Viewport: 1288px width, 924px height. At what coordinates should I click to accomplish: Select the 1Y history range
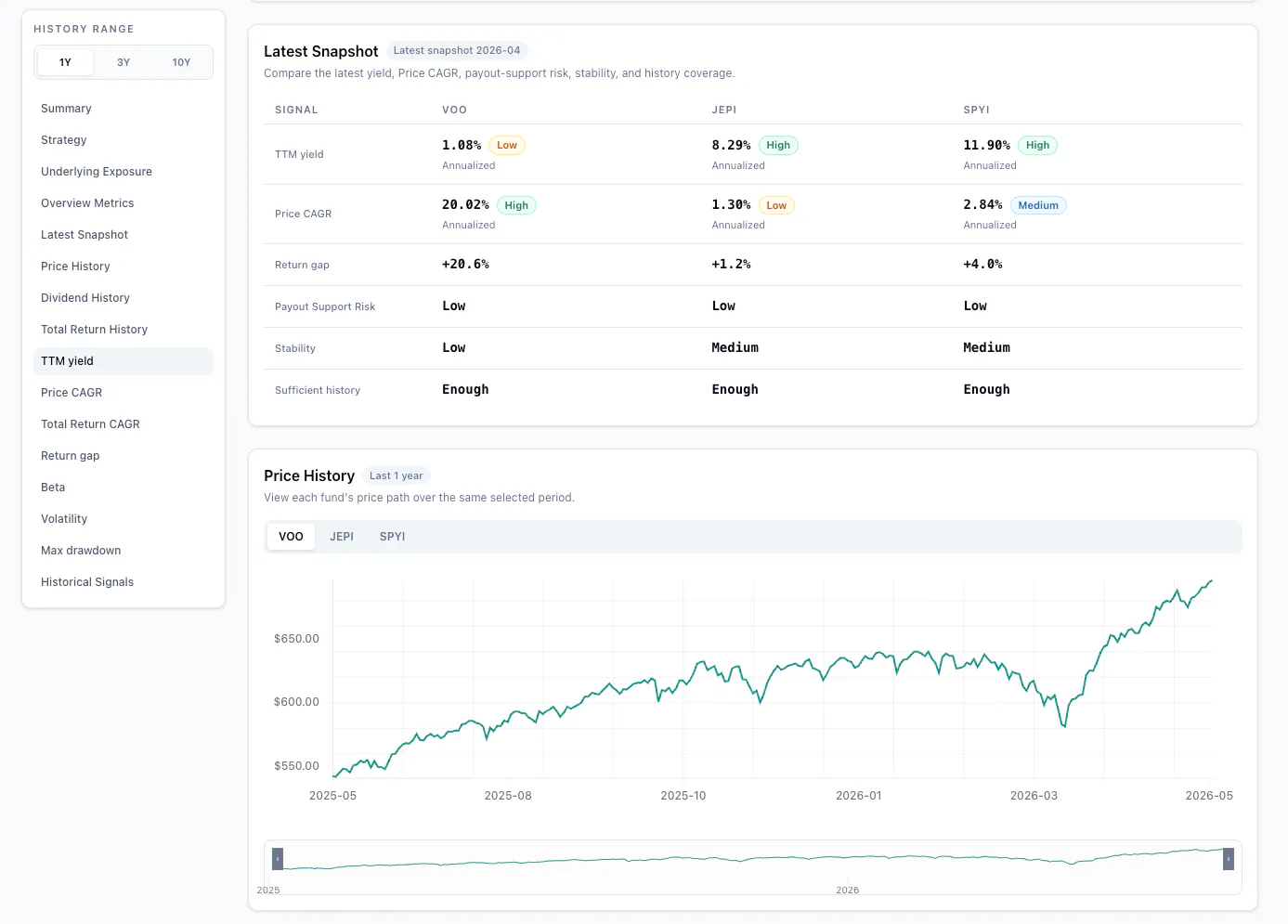(65, 62)
